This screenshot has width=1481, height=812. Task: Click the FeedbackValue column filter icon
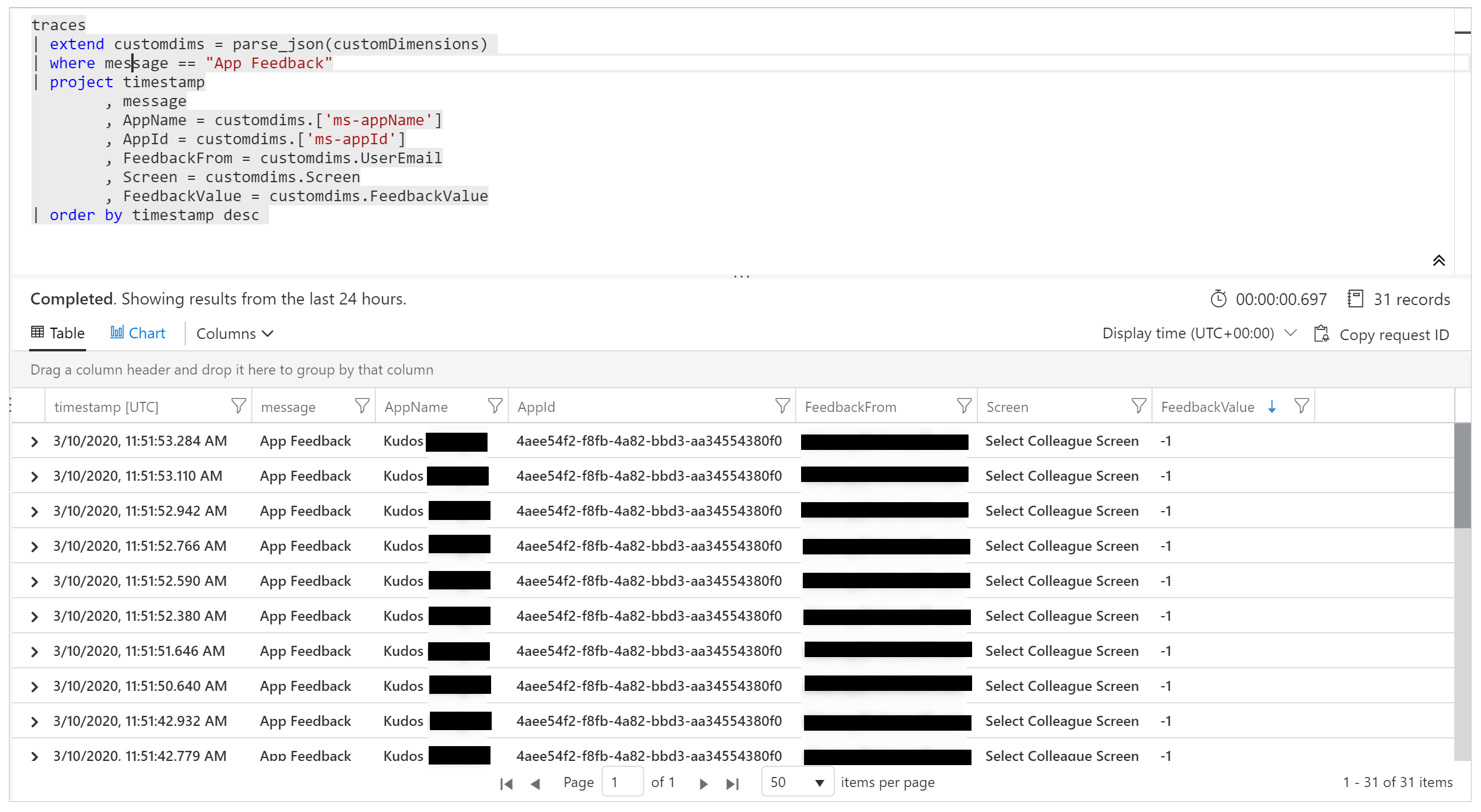click(1301, 406)
